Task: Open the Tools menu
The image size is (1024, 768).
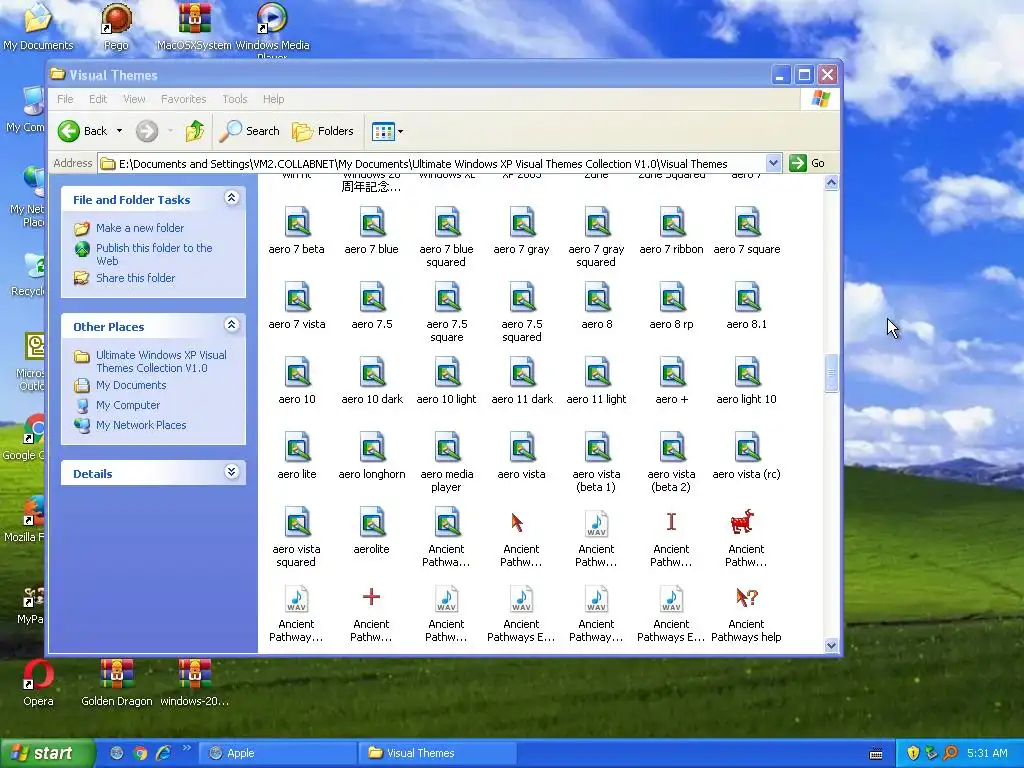Action: click(234, 99)
